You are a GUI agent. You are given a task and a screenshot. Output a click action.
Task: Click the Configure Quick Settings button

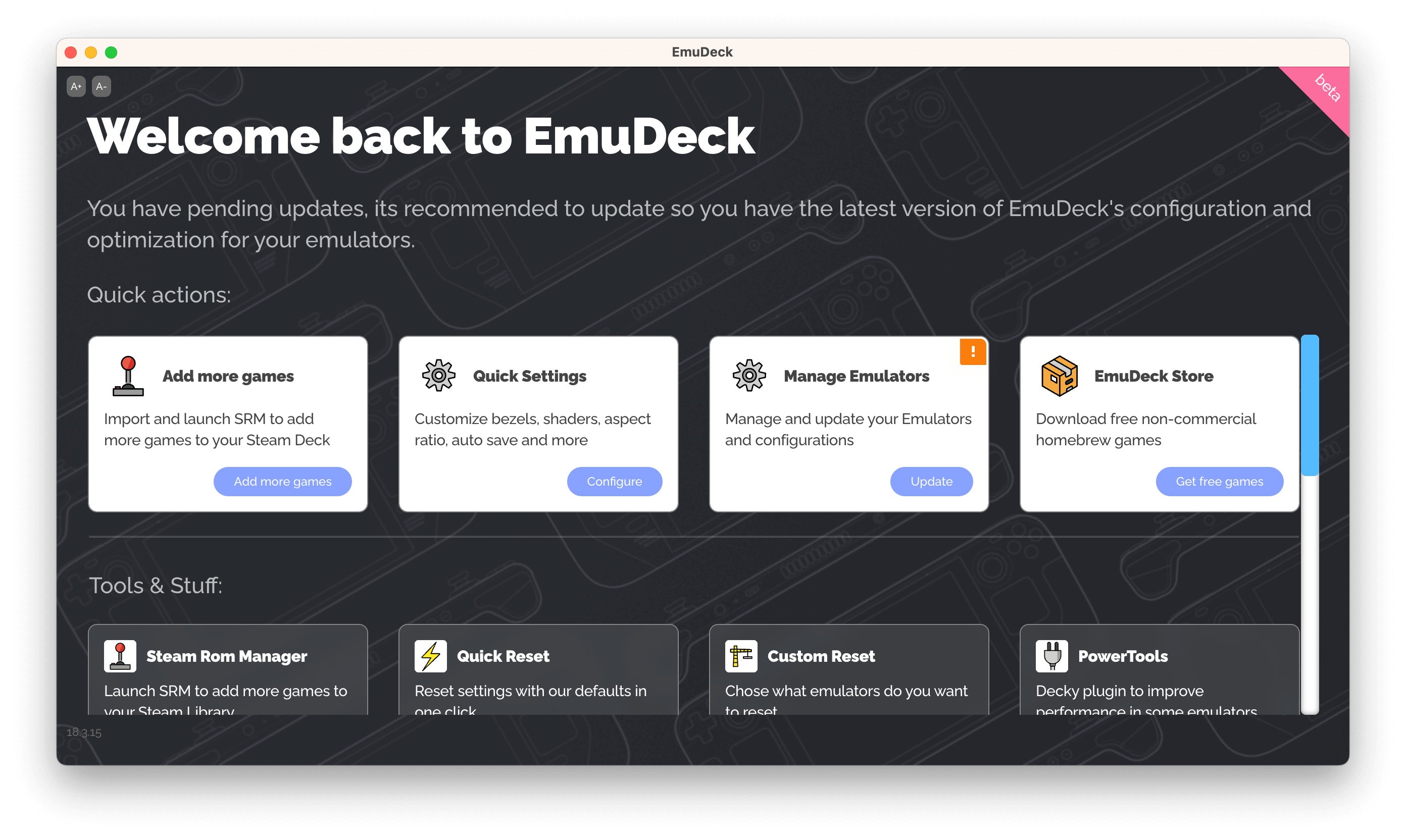tap(614, 481)
